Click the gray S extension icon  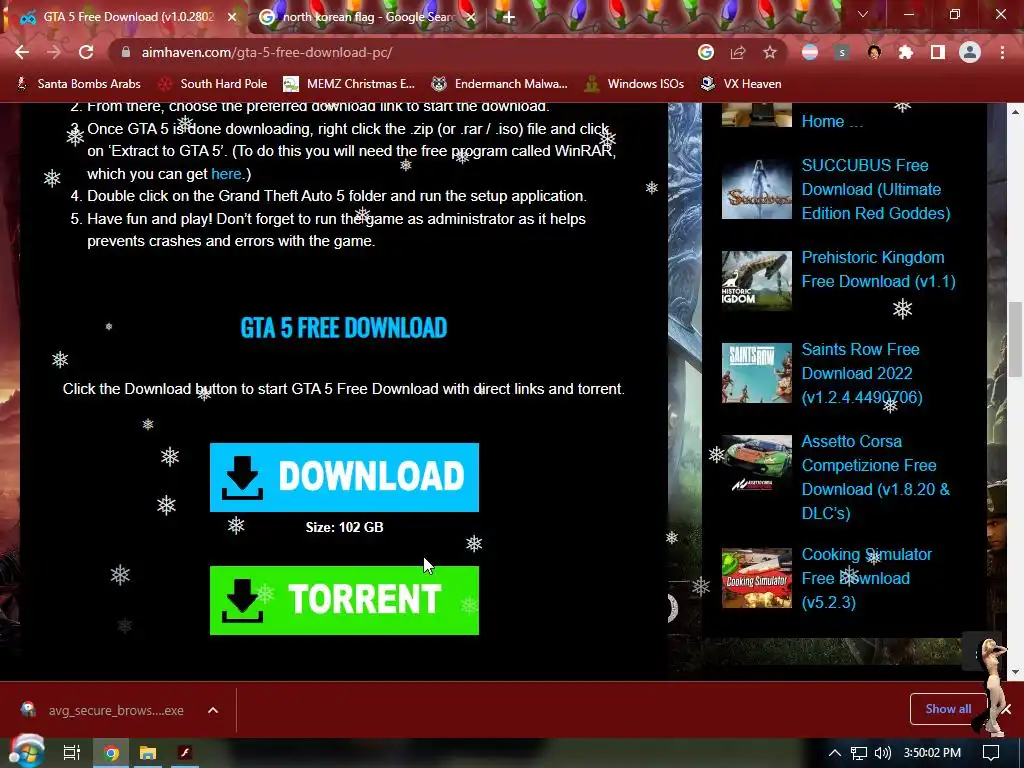[842, 52]
